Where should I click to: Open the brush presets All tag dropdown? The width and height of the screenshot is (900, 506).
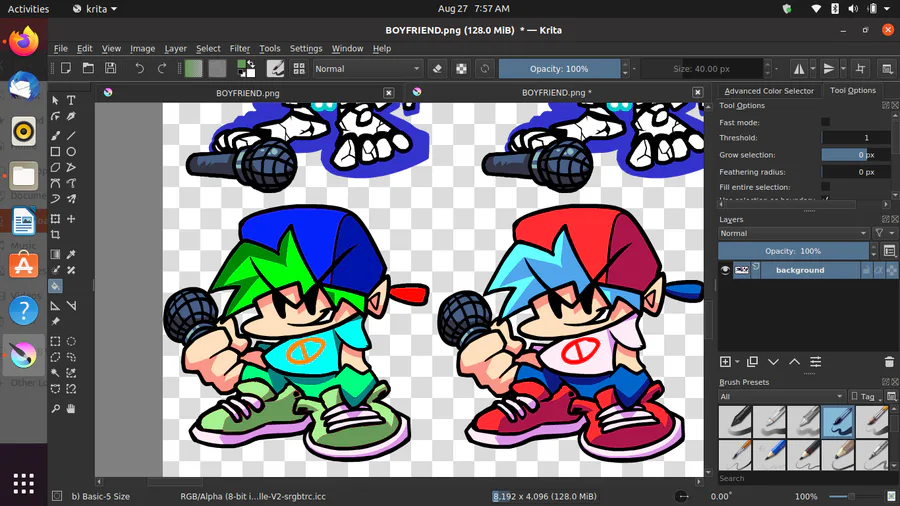(781, 396)
